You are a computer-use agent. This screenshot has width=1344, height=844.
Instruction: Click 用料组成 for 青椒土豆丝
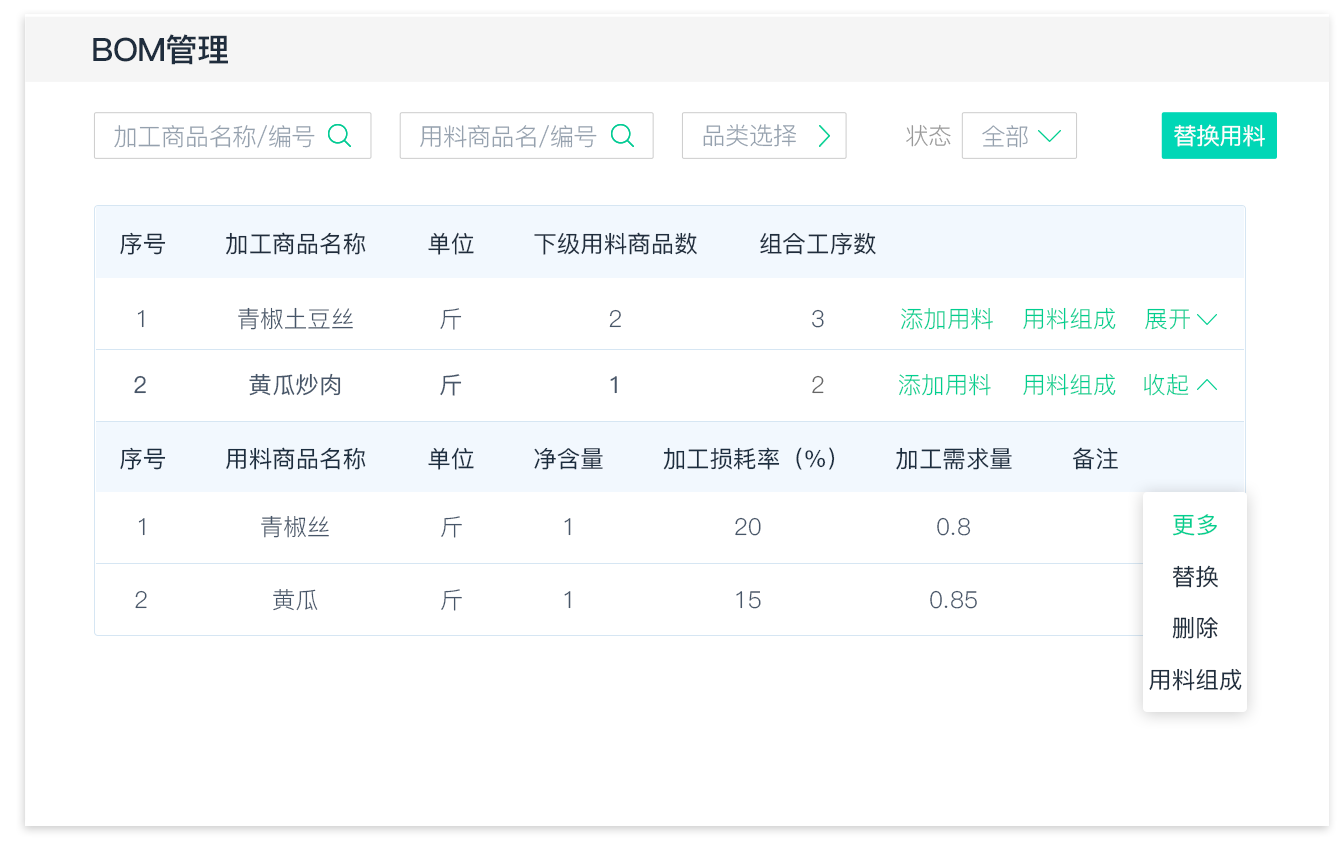click(1068, 319)
